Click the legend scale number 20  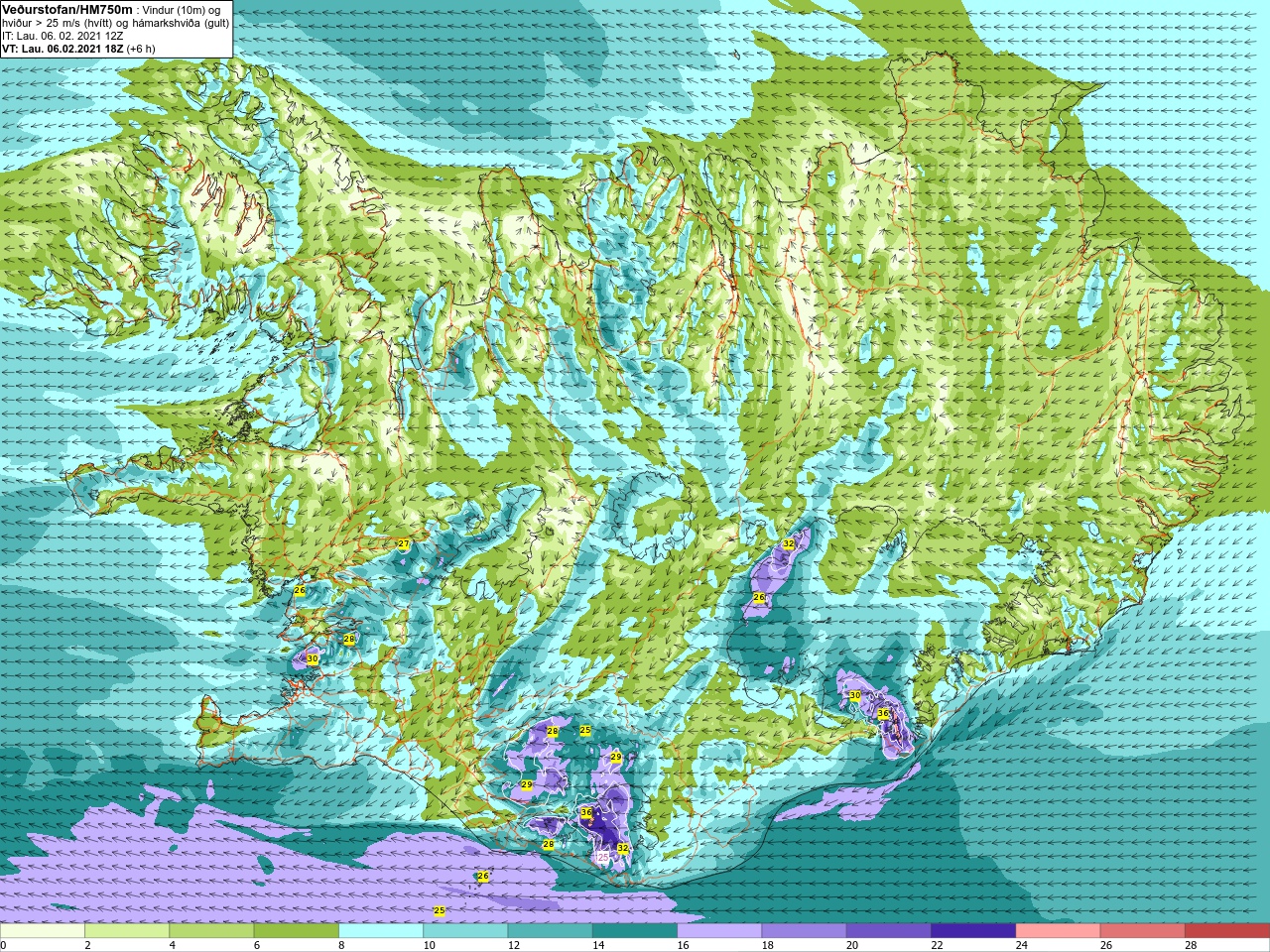coord(852,946)
